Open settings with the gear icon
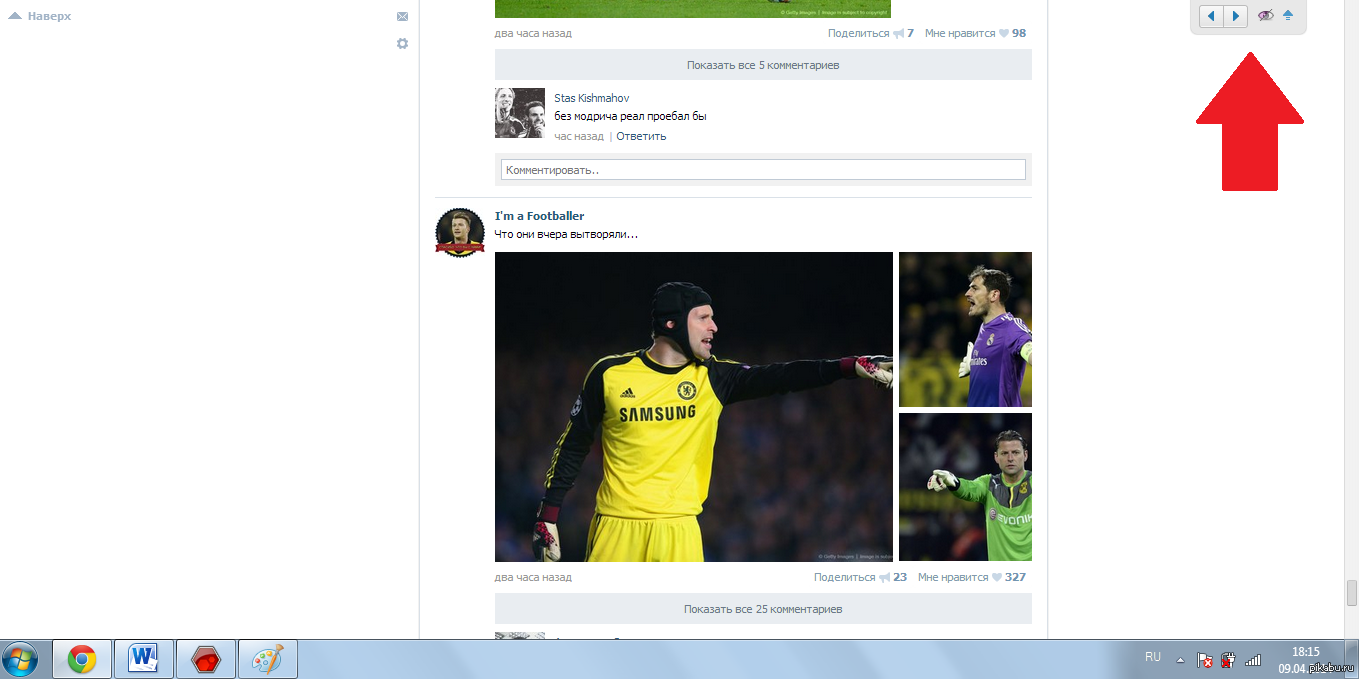This screenshot has height=679, width=1359. [402, 44]
